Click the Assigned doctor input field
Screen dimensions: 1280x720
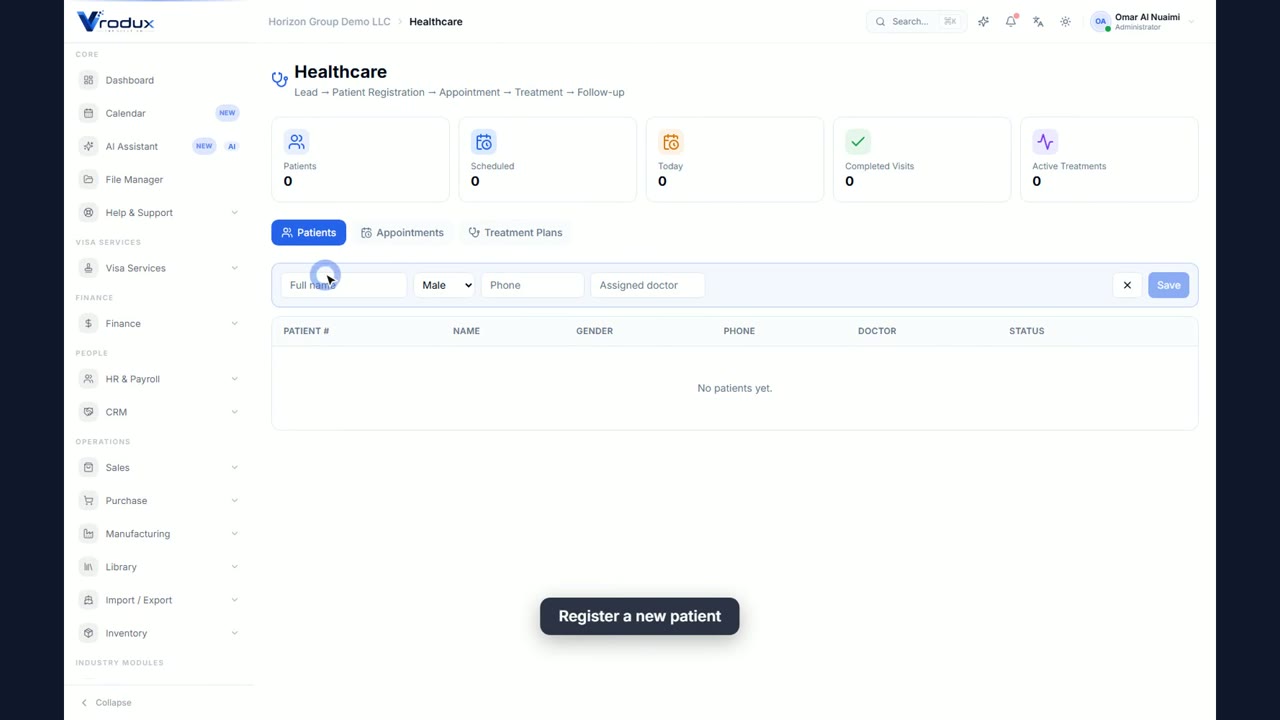[x=648, y=285]
